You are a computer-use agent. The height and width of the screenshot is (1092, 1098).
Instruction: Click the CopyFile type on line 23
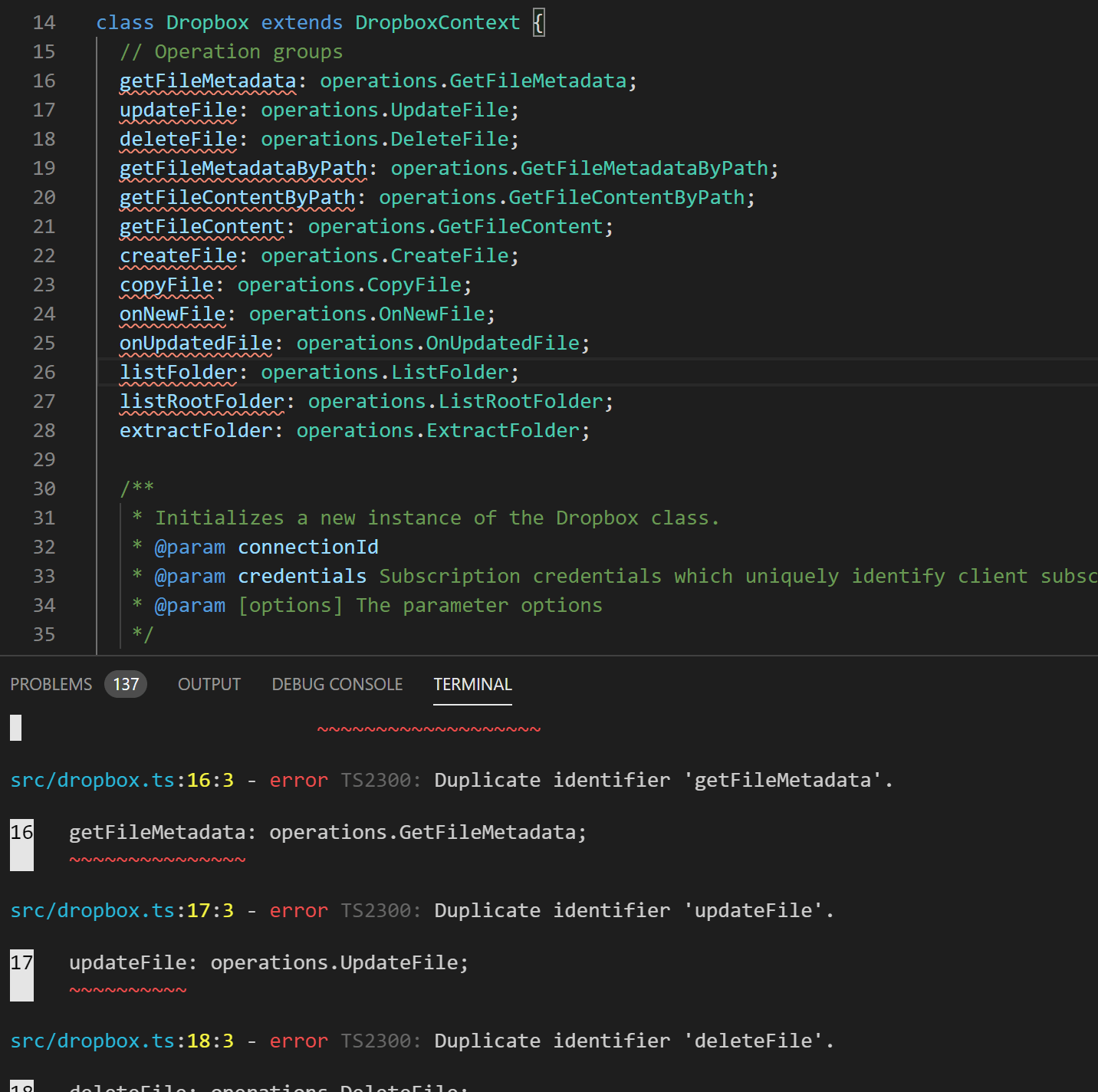click(415, 285)
